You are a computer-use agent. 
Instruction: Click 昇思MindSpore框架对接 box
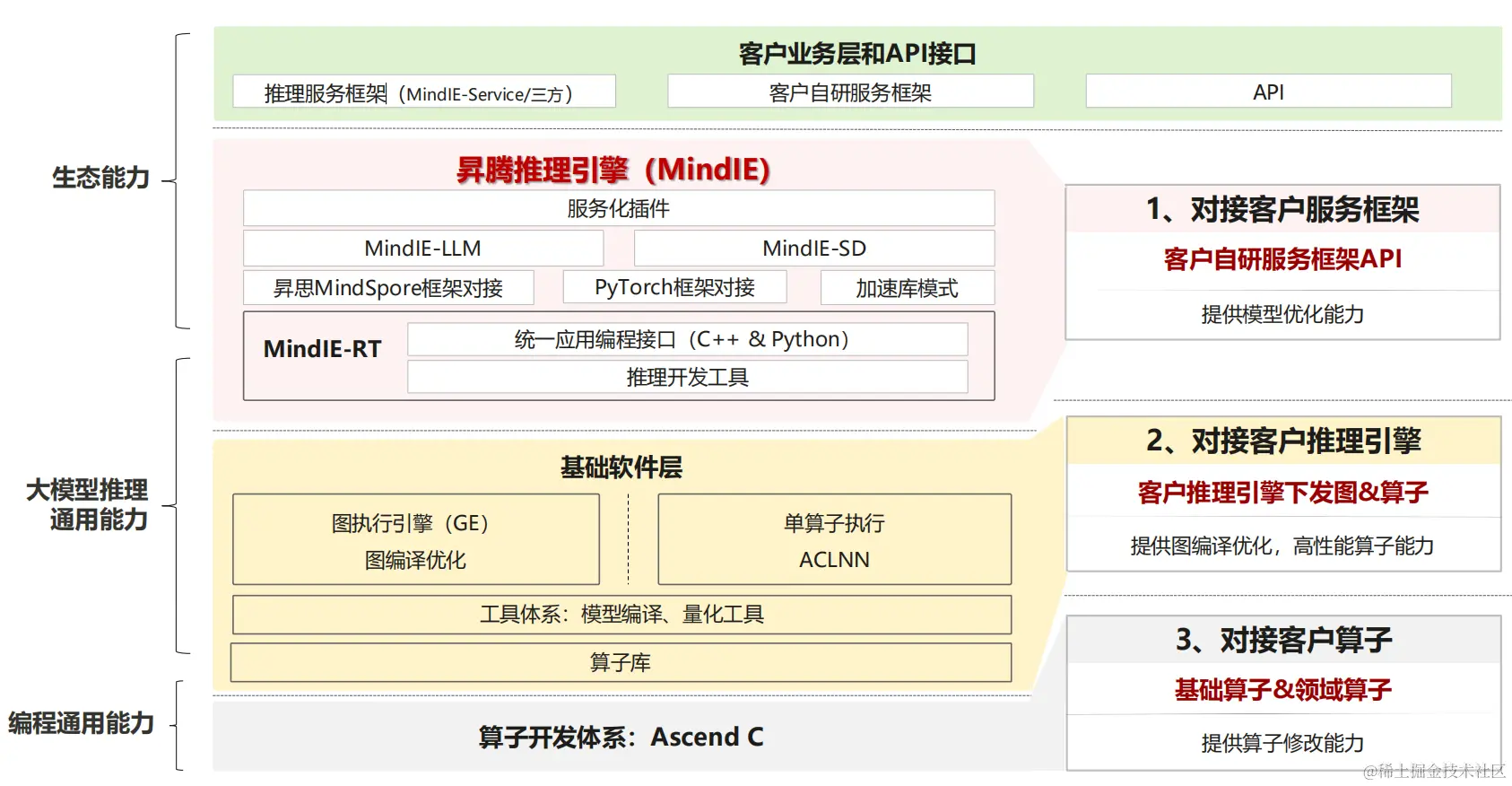pyautogui.click(x=388, y=288)
